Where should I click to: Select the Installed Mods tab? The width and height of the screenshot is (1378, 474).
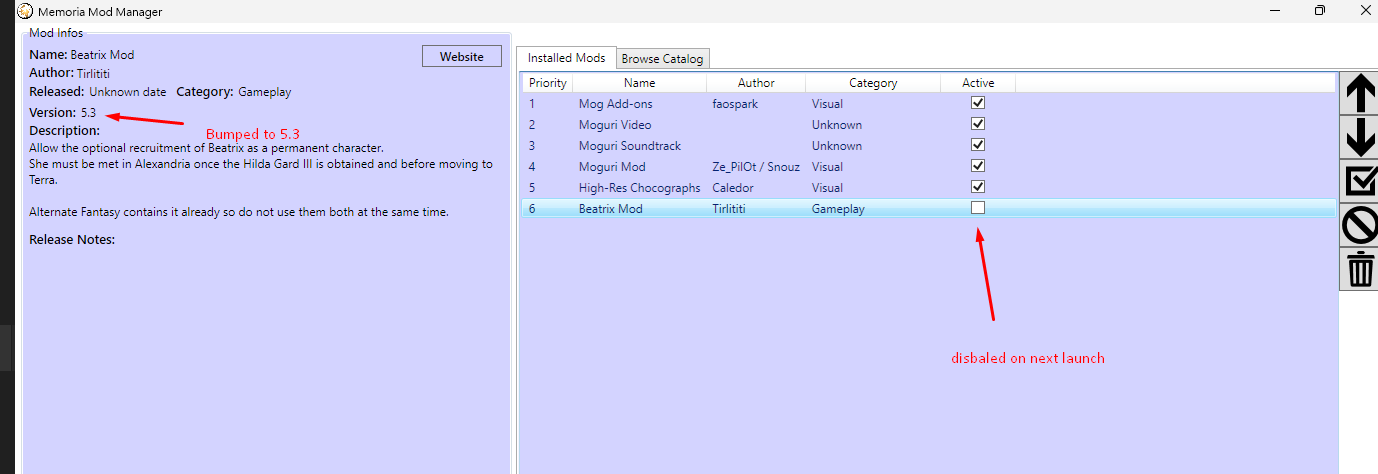coord(567,58)
